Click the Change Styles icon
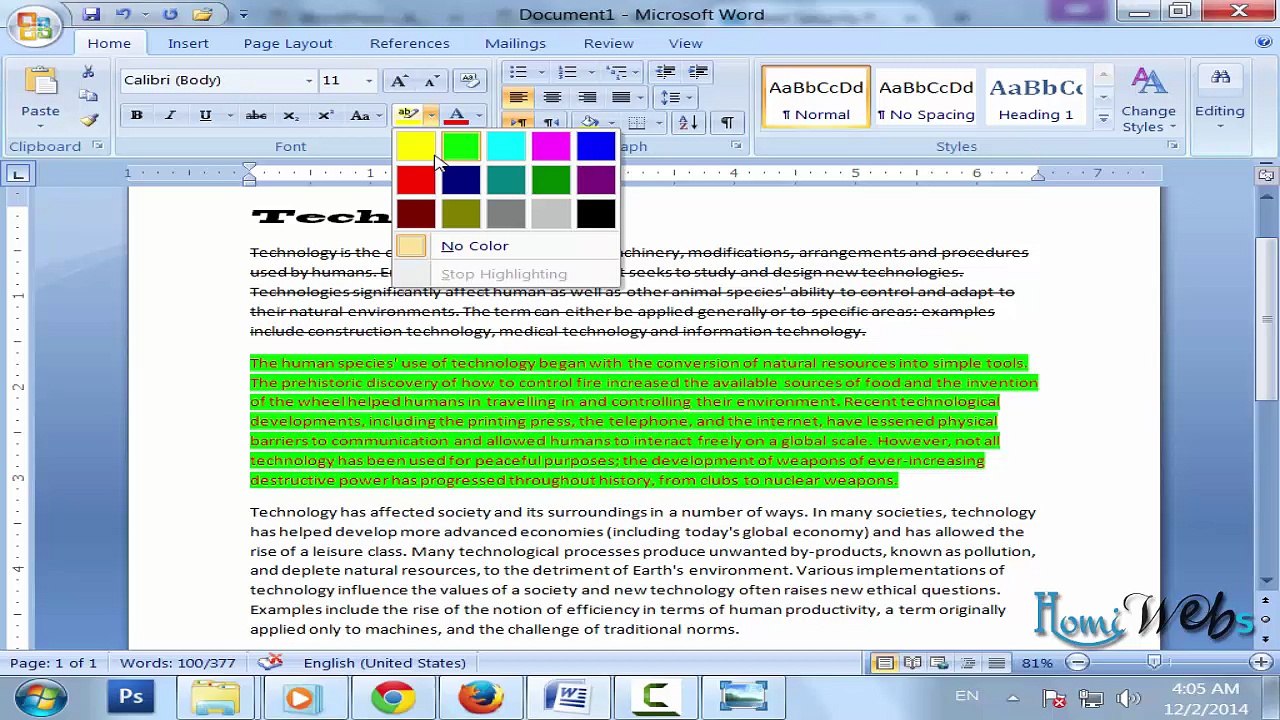 coord(1148,100)
